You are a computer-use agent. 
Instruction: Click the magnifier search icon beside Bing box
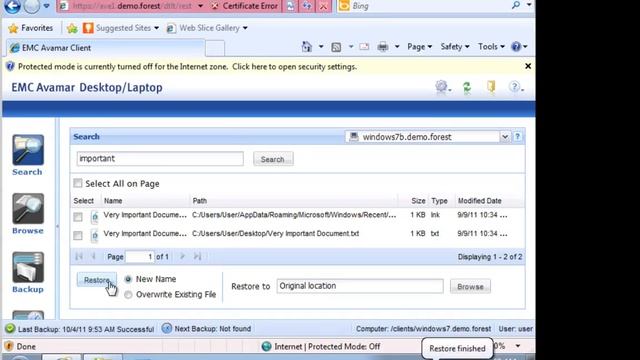[x=516, y=5]
